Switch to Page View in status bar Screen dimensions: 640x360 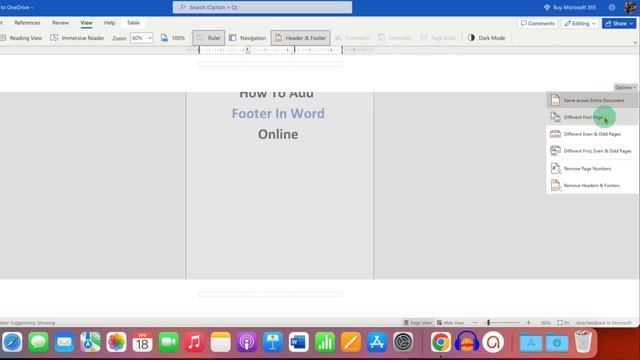coord(417,322)
